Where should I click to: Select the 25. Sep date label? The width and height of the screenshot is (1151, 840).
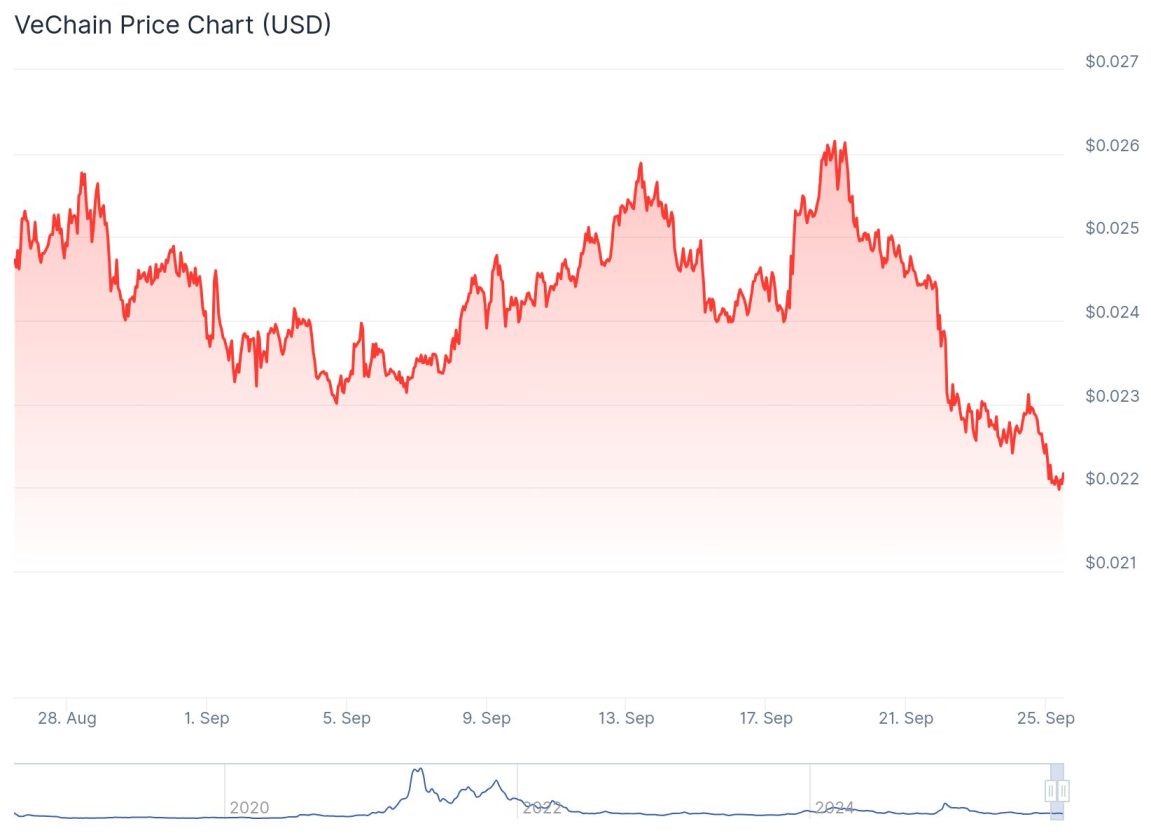pyautogui.click(x=1046, y=718)
